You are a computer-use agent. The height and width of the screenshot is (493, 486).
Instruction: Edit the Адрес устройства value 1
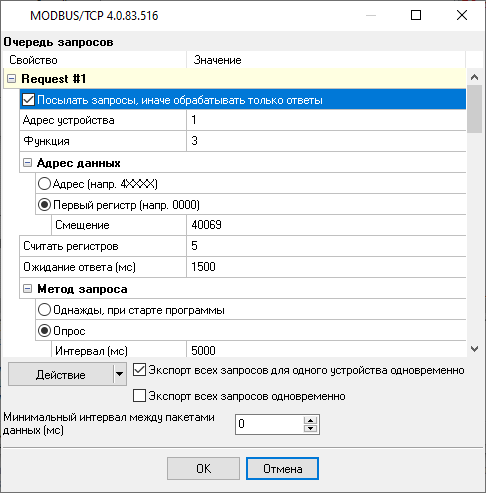pyautogui.click(x=326, y=120)
